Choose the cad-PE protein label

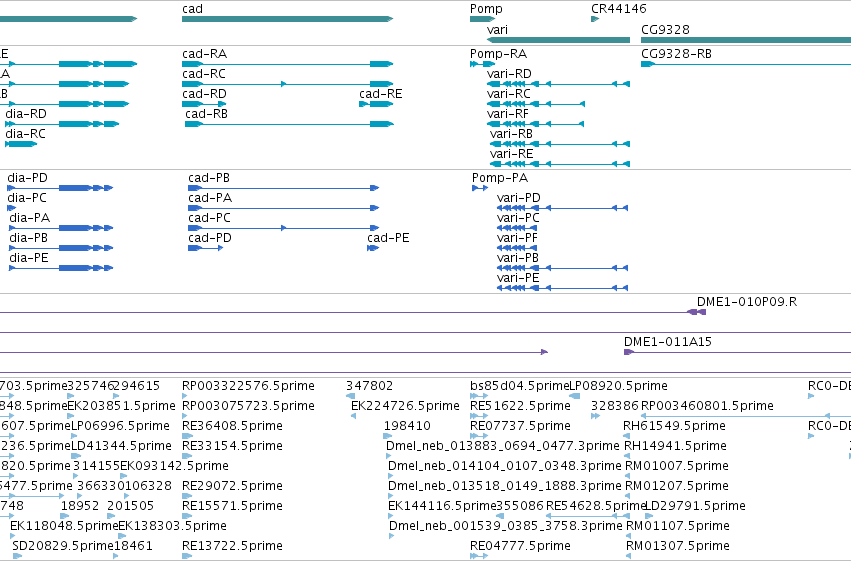point(388,238)
